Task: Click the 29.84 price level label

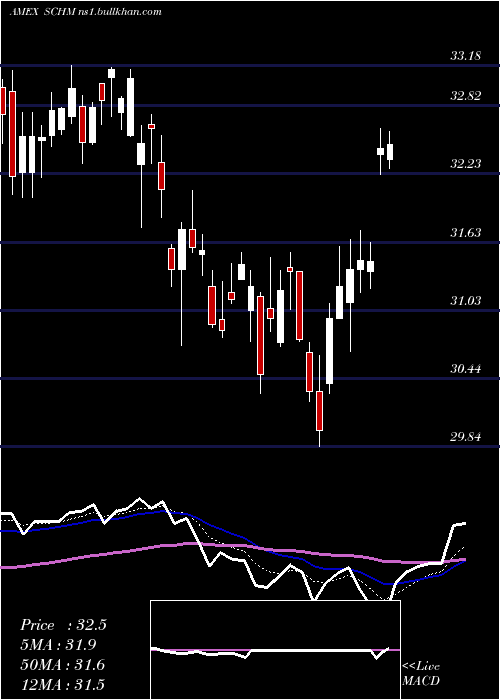Action: tap(466, 437)
